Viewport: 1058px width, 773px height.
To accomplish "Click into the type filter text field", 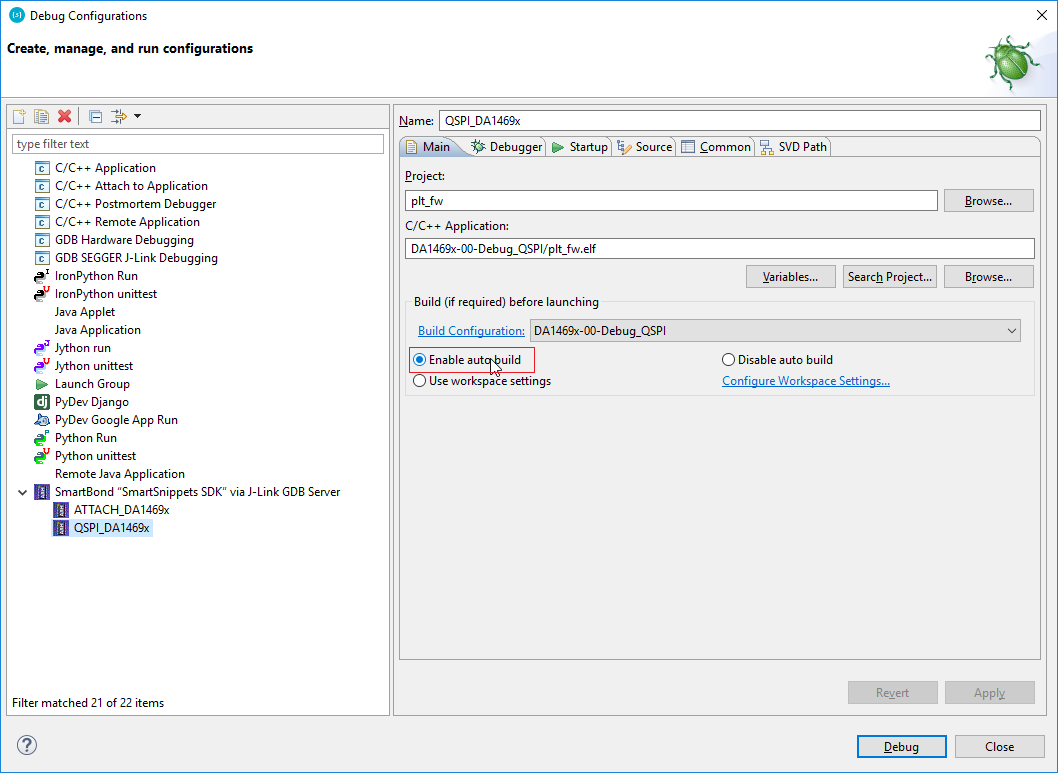I will coord(198,144).
